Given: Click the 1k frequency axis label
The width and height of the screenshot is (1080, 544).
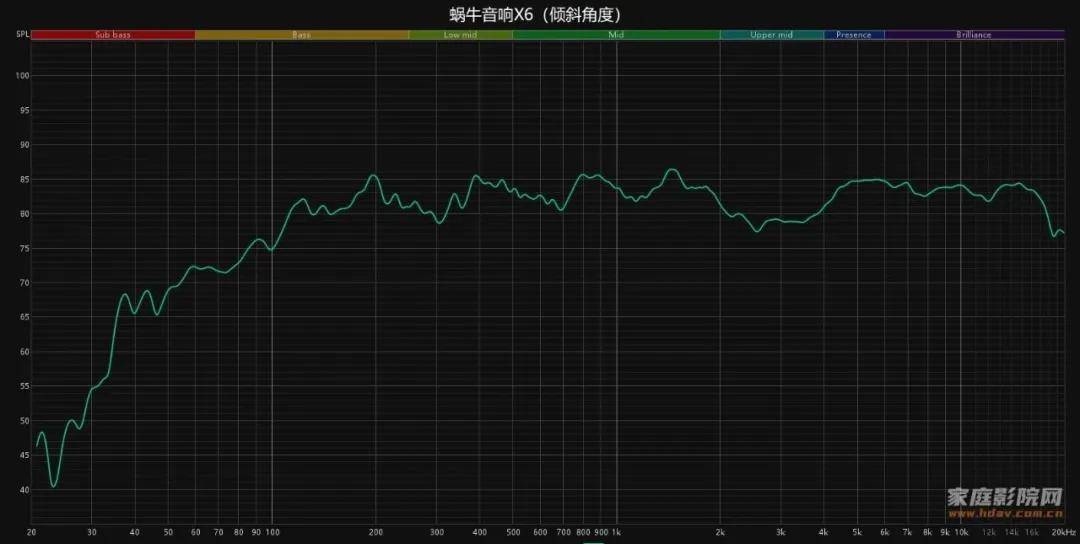Looking at the screenshot, I should click(616, 532).
